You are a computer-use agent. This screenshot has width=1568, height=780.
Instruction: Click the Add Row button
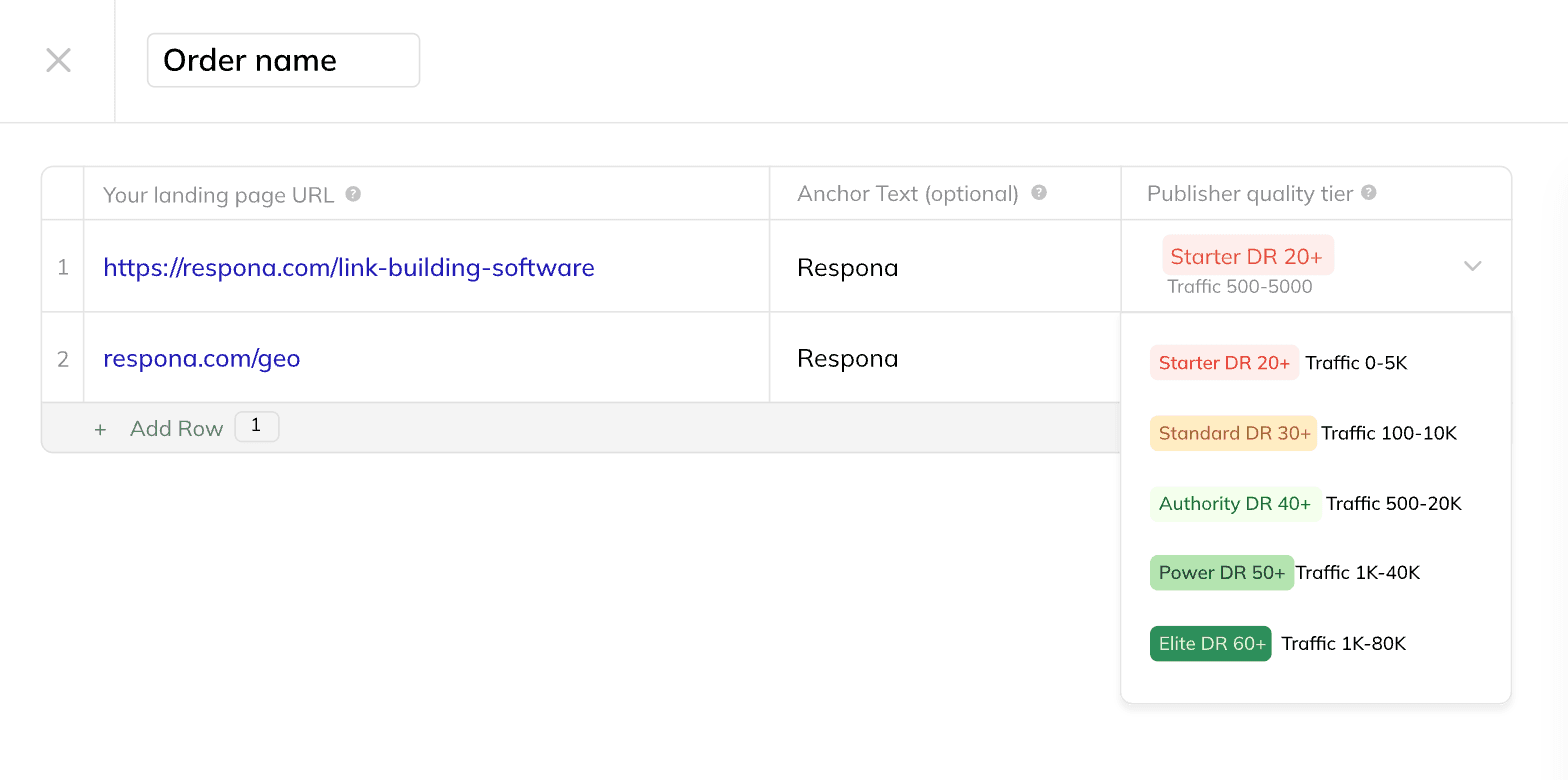coord(176,428)
